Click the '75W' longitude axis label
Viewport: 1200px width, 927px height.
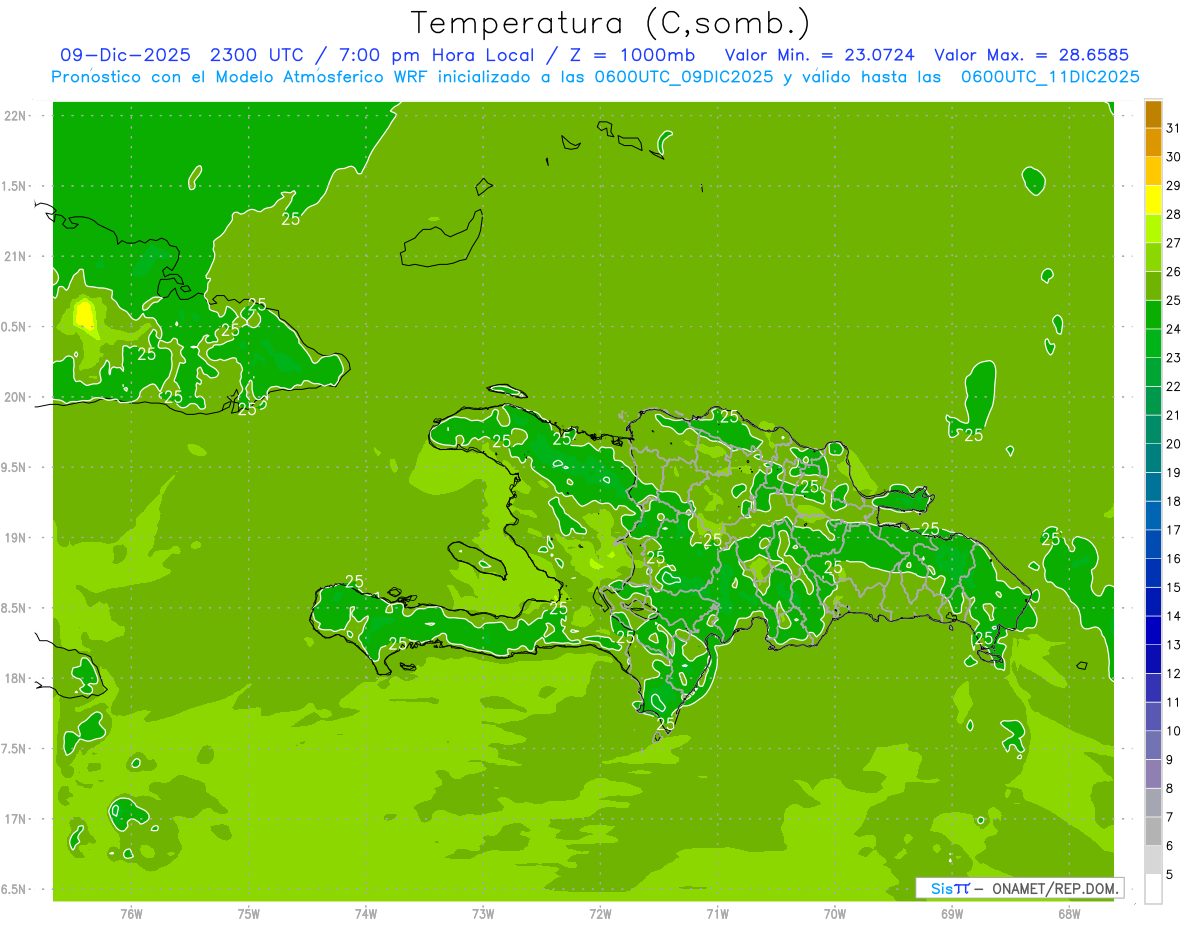[x=249, y=913]
